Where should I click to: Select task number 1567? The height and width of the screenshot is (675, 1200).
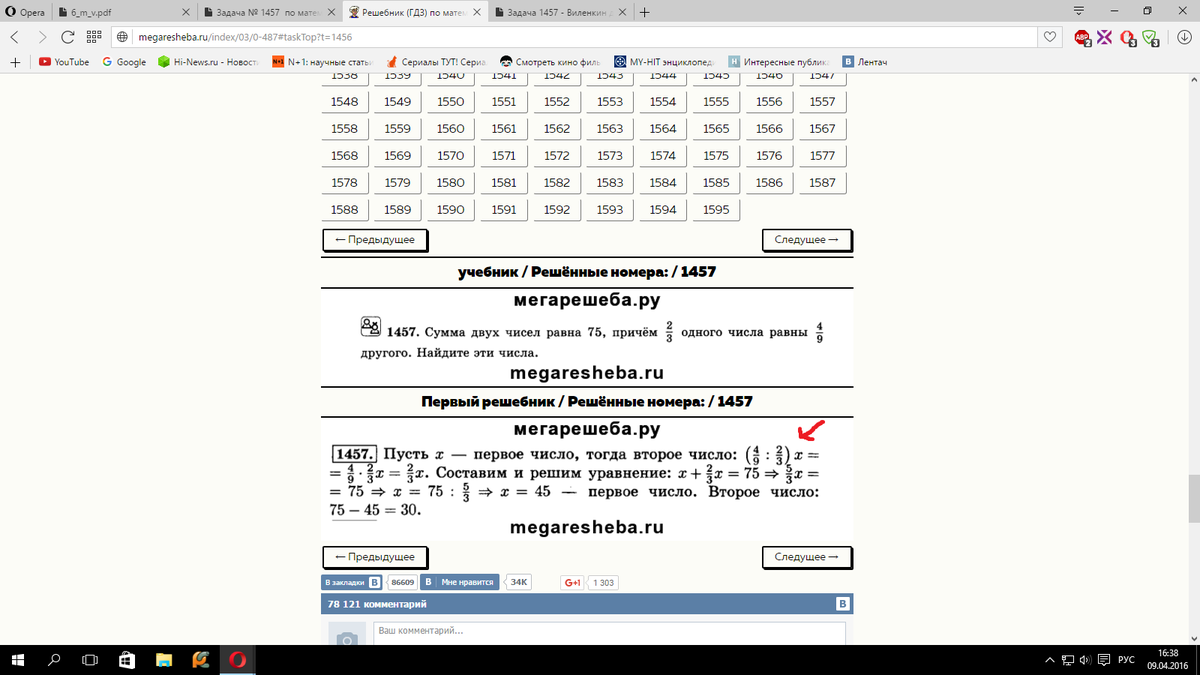[822, 129]
